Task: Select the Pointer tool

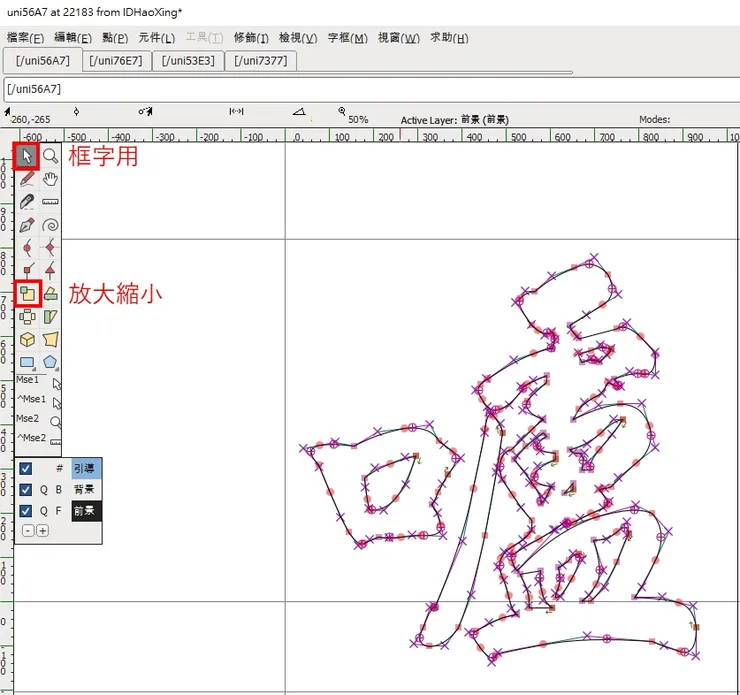Action: [26, 156]
